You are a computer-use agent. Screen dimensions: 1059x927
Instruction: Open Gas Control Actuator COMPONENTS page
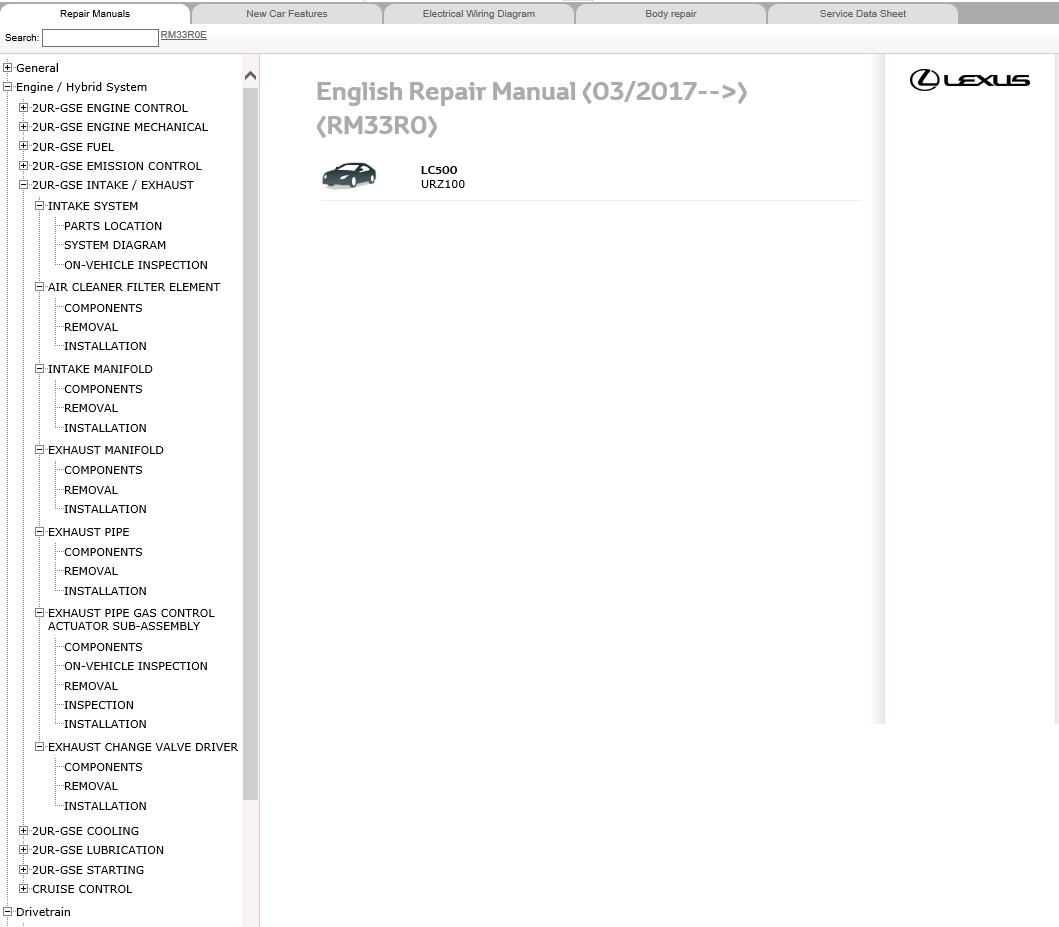point(103,647)
